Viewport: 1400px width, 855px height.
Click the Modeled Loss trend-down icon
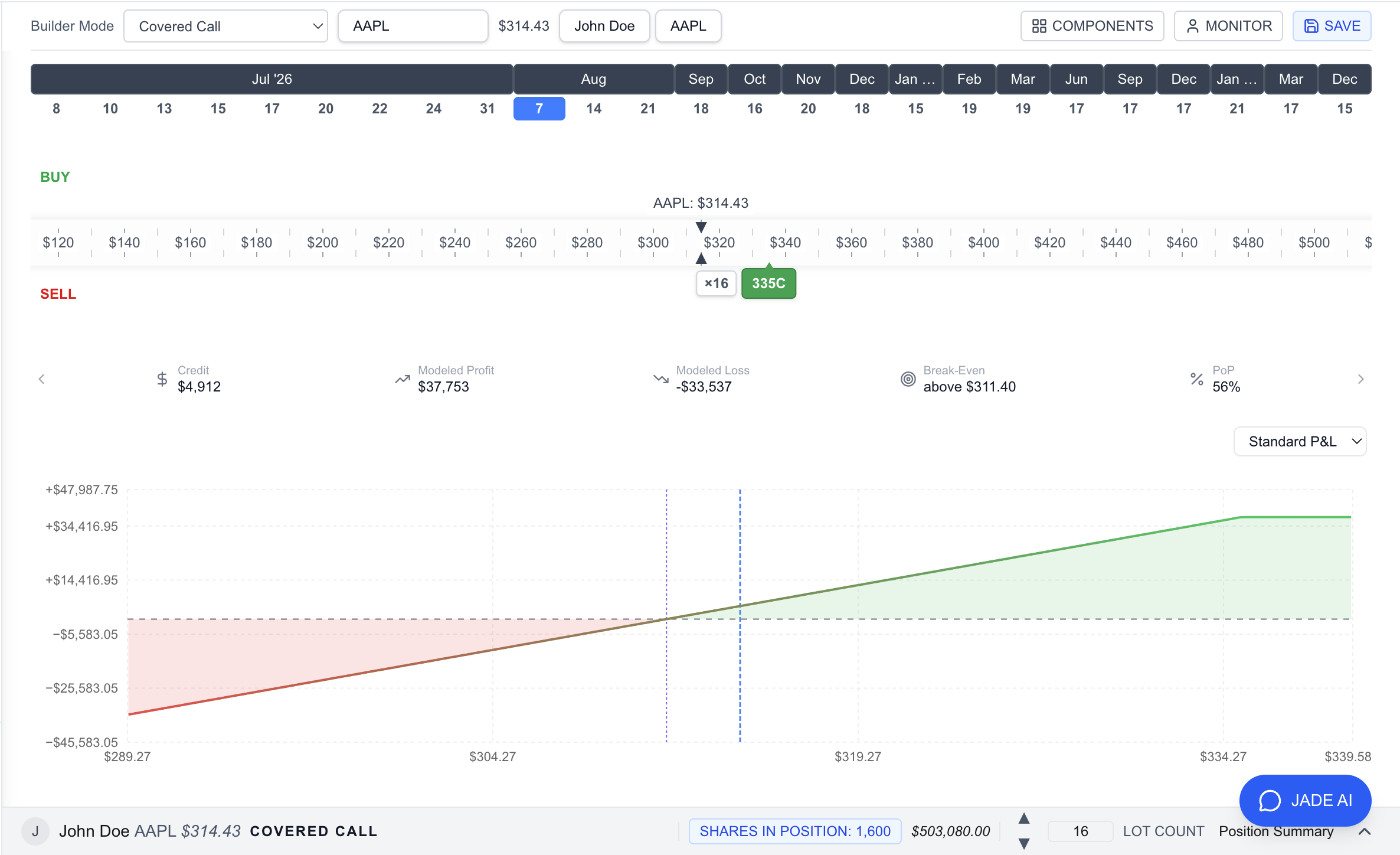pyautogui.click(x=661, y=379)
